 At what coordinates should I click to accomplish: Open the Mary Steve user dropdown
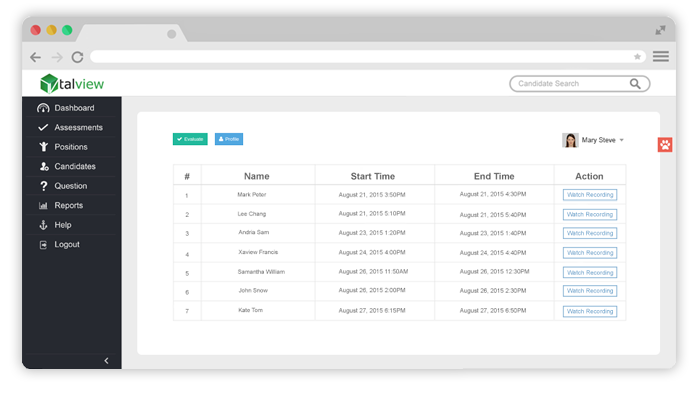pos(593,140)
